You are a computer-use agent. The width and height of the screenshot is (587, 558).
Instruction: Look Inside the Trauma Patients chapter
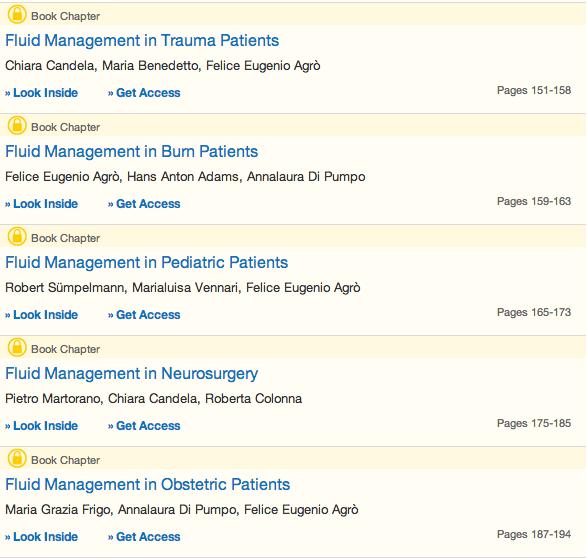41,93
